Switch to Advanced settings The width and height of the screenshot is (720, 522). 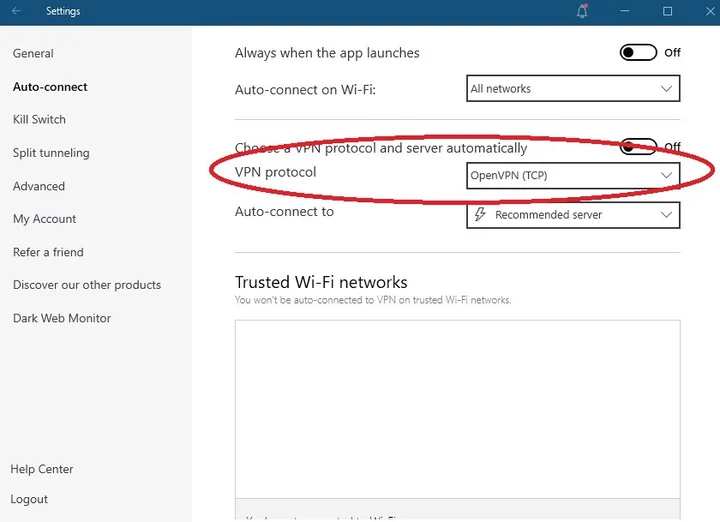tap(39, 186)
